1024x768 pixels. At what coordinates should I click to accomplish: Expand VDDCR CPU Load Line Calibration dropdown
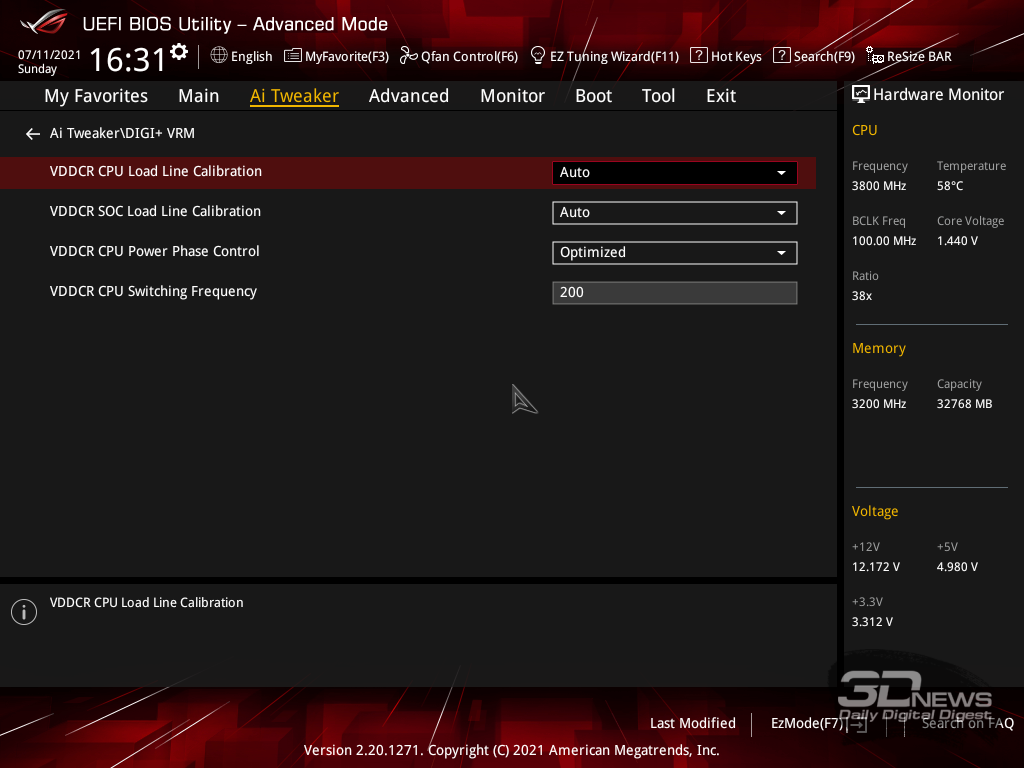point(675,172)
